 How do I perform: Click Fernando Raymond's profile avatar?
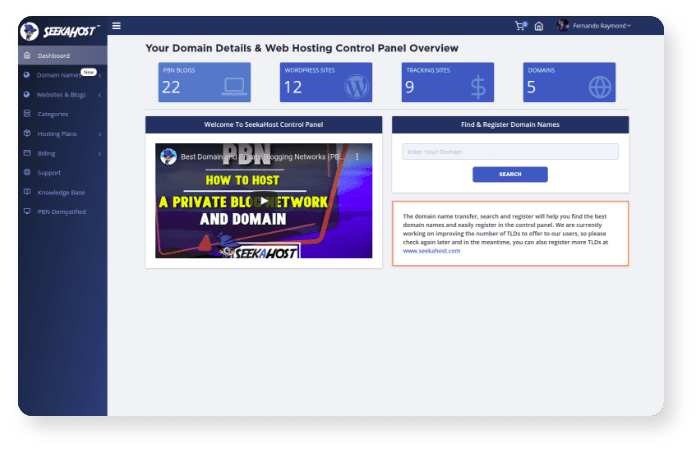pos(562,25)
